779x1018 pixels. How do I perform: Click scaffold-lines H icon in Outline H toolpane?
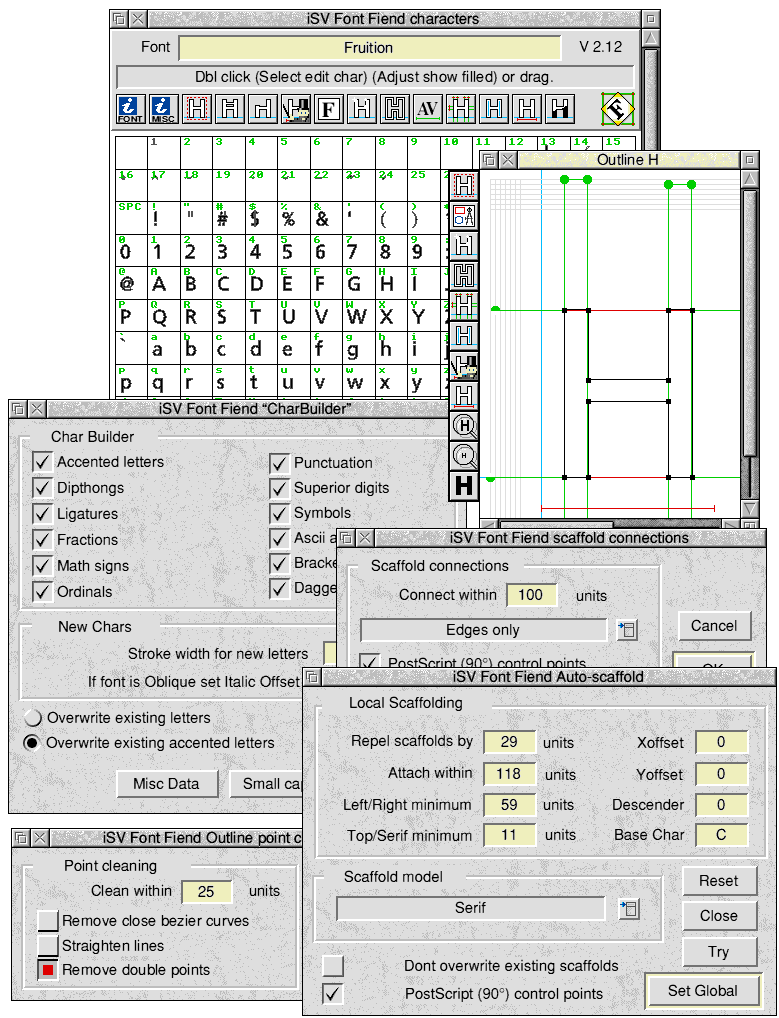point(464,306)
